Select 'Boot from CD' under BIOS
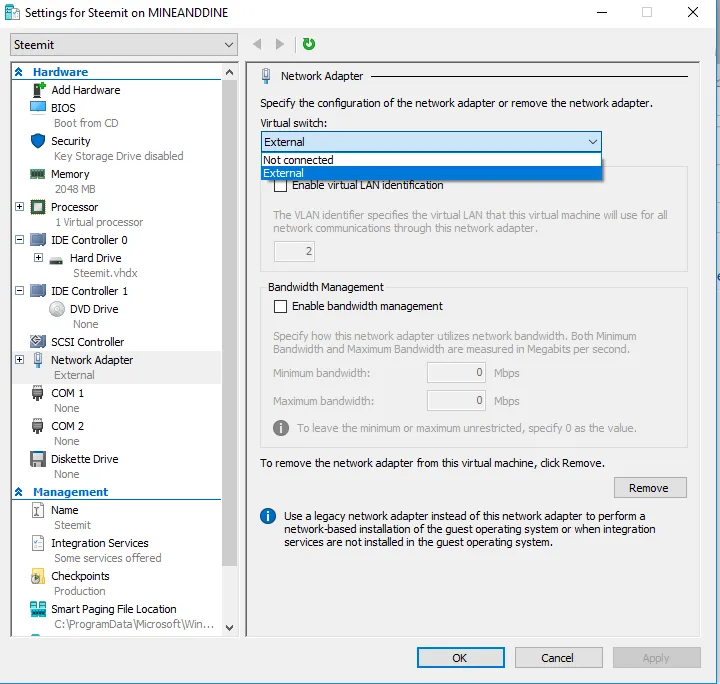Viewport: 720px width, 684px height. 86,123
